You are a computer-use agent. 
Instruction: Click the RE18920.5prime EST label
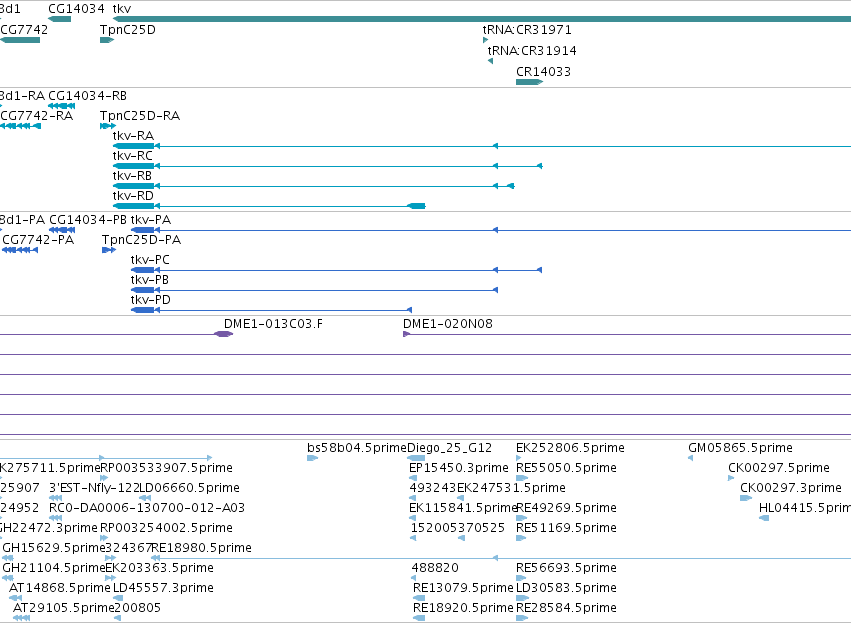point(463,608)
